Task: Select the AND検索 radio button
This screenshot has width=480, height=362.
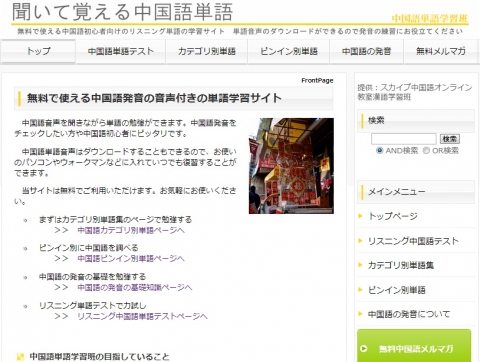Action: [x=379, y=150]
